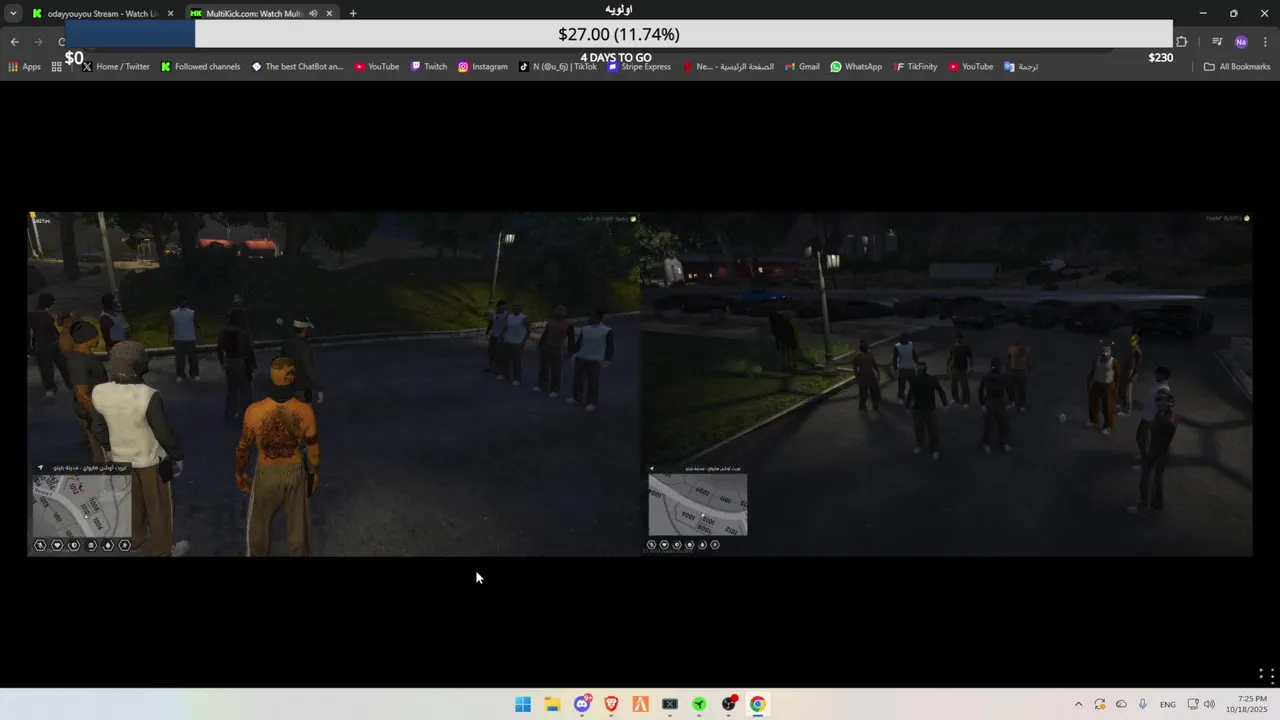1280x720 pixels.
Task: Open YouTube bookmark beside TikFinity
Action: click(971, 67)
